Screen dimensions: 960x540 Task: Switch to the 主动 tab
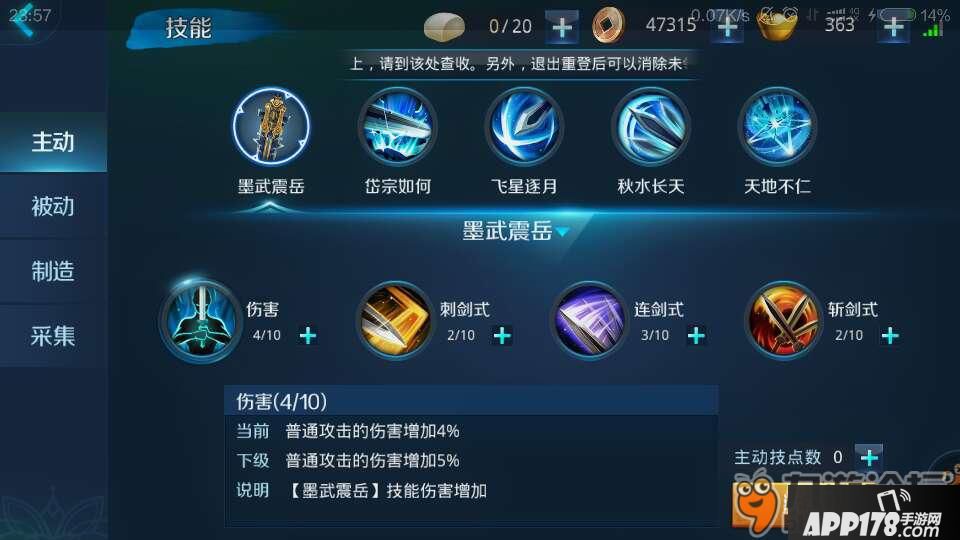[53, 142]
